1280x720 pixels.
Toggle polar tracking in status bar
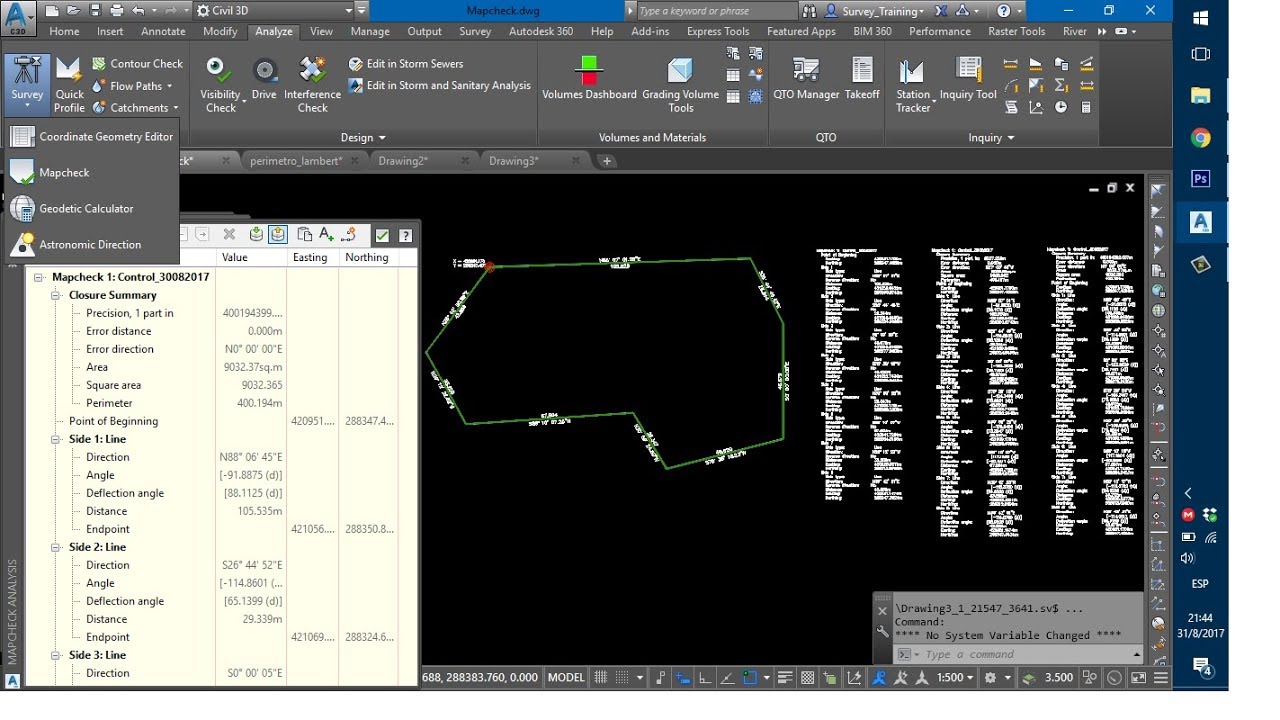[x=728, y=677]
